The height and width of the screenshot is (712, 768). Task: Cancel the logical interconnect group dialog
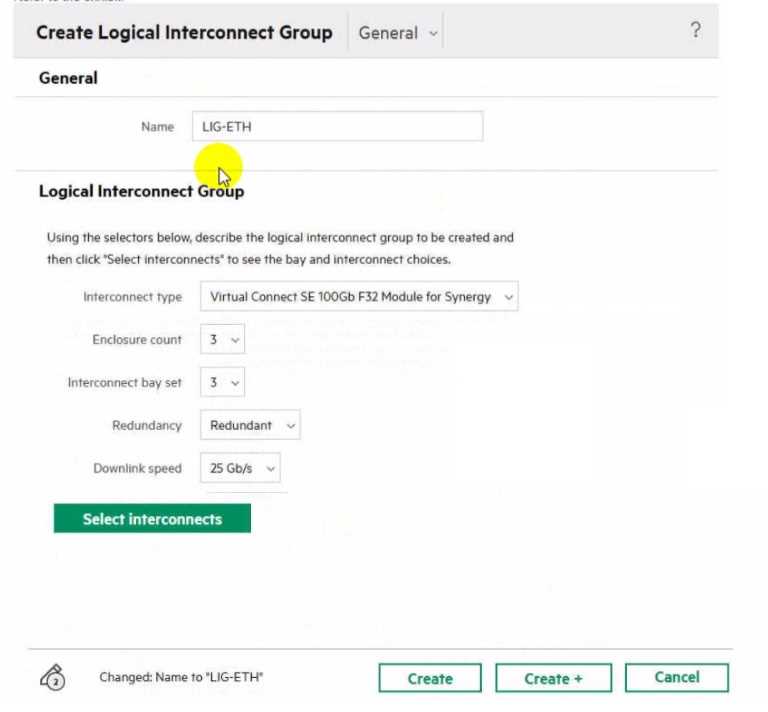(676, 677)
